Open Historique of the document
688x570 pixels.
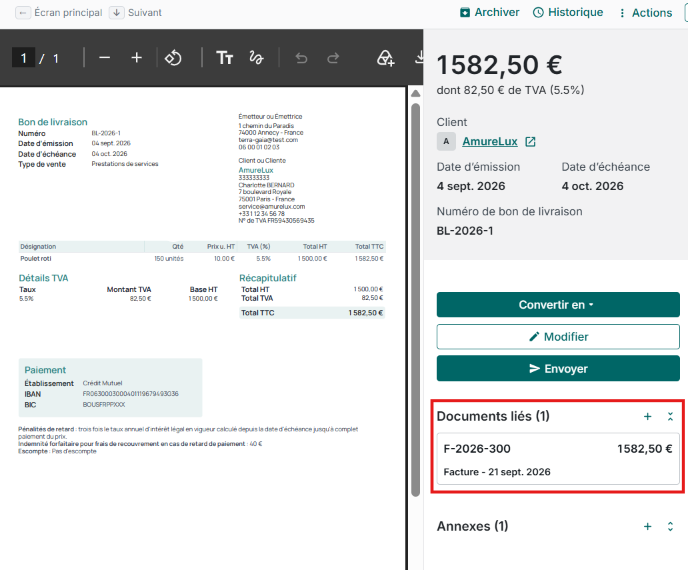click(568, 12)
